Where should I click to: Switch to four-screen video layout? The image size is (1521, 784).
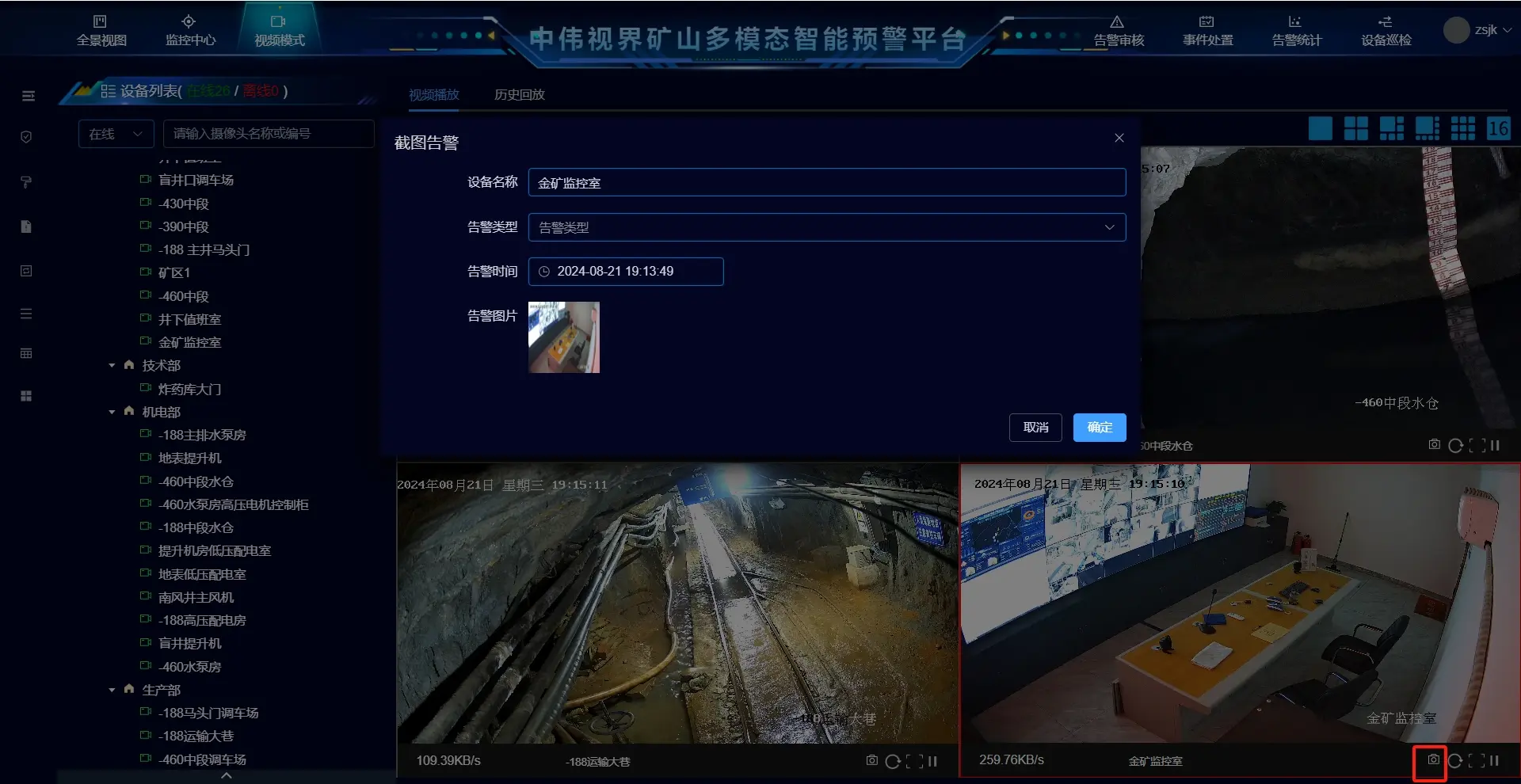pyautogui.click(x=1355, y=128)
